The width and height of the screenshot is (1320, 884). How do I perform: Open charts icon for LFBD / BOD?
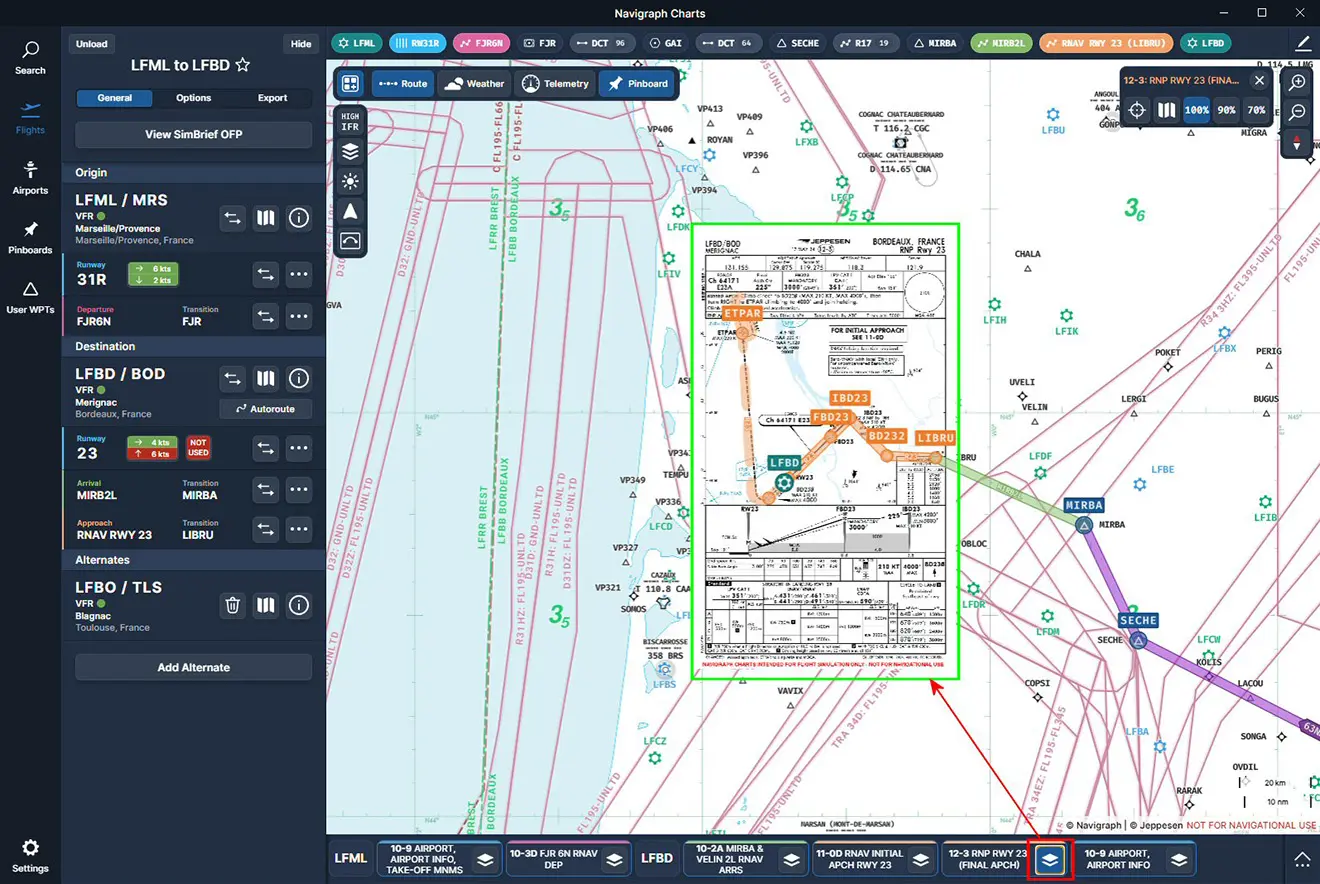(265, 379)
